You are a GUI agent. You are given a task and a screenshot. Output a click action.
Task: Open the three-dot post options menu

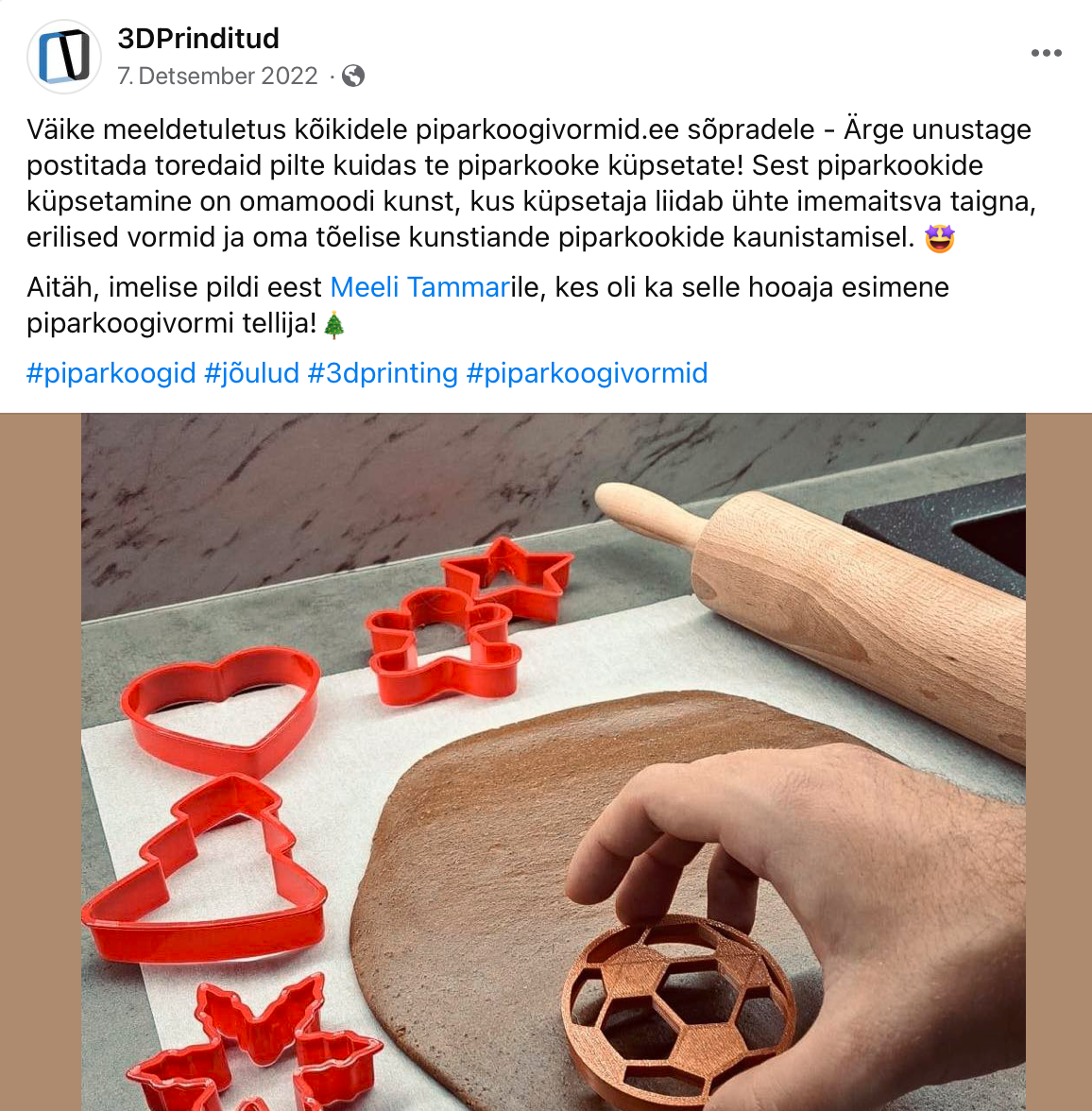point(1046,53)
